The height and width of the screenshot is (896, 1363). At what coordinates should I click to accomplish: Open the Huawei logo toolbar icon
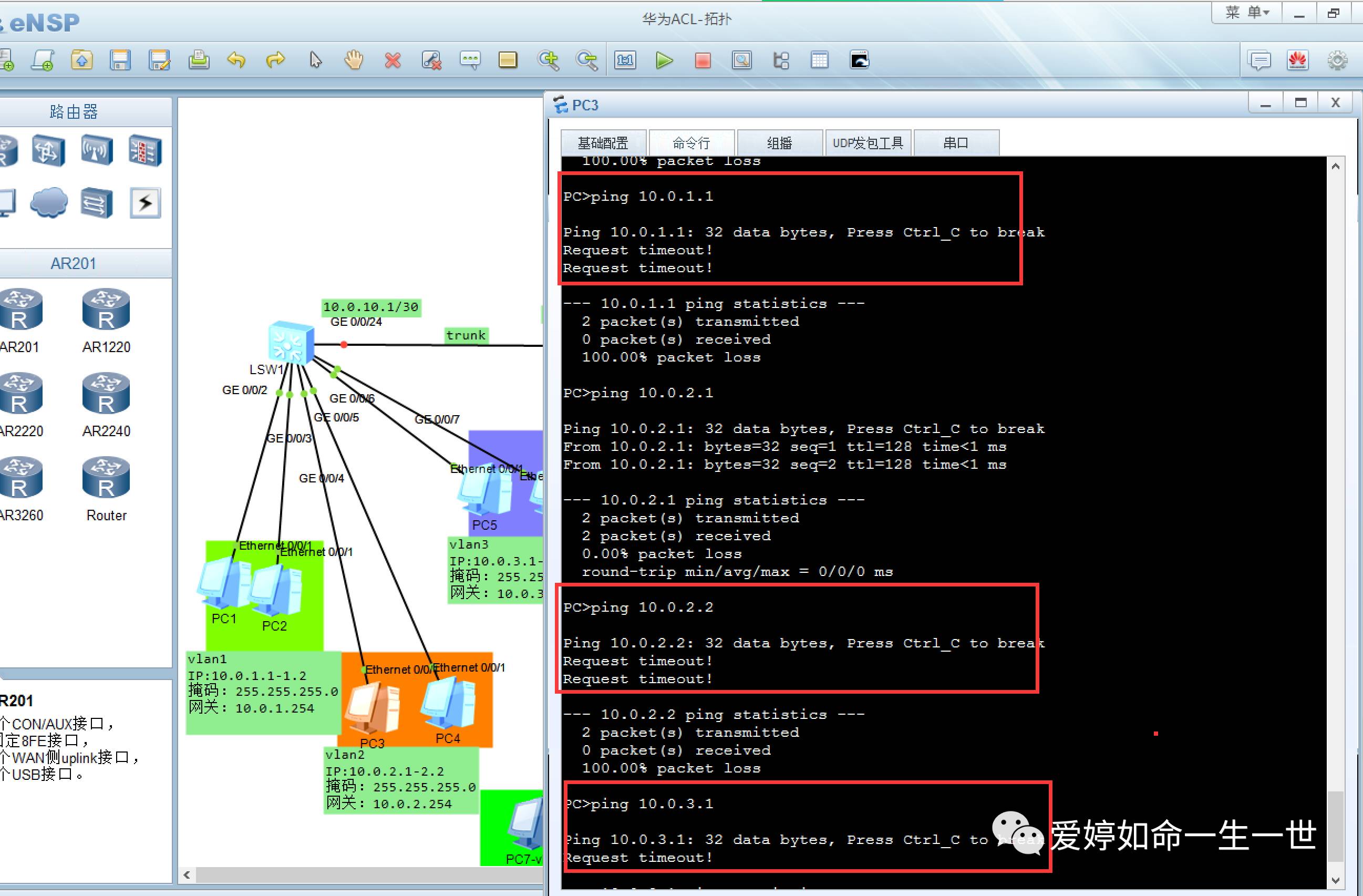(1298, 60)
